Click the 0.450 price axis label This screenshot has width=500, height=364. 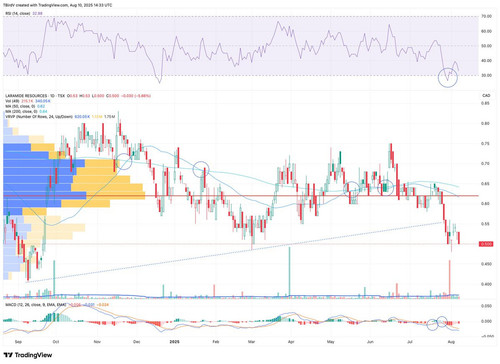tap(486, 264)
